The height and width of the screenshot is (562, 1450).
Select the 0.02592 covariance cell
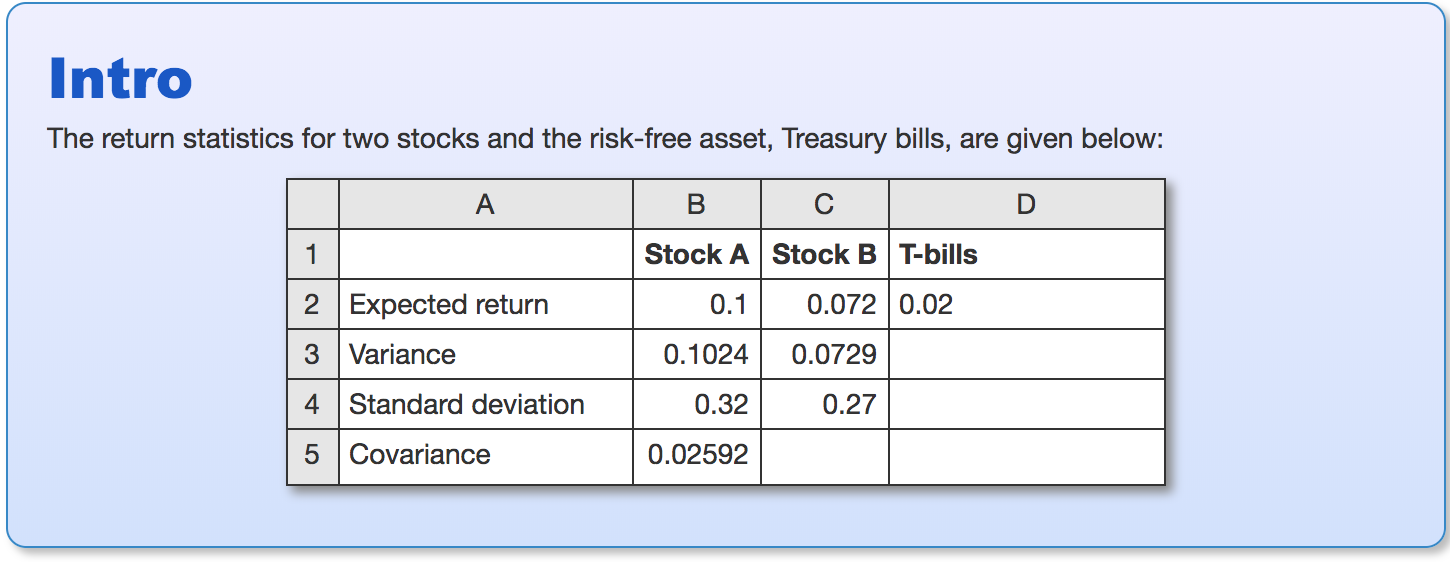click(696, 455)
